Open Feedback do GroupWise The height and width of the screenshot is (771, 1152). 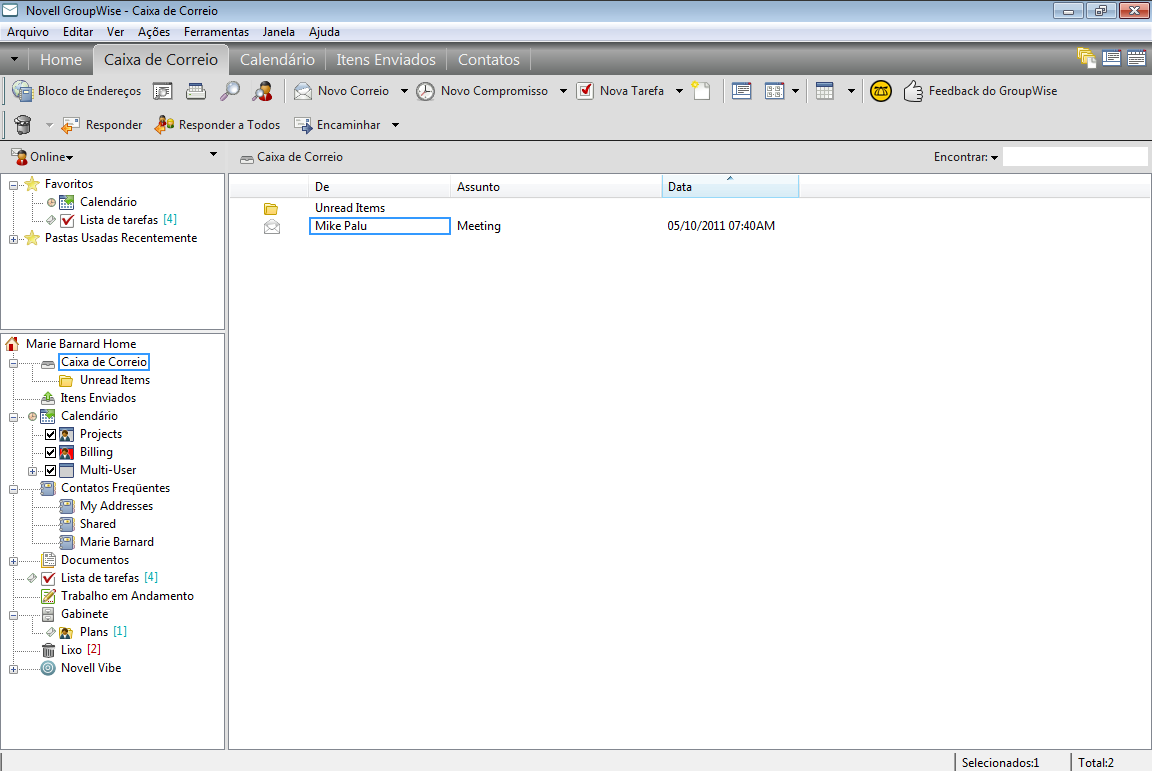pyautogui.click(x=981, y=91)
